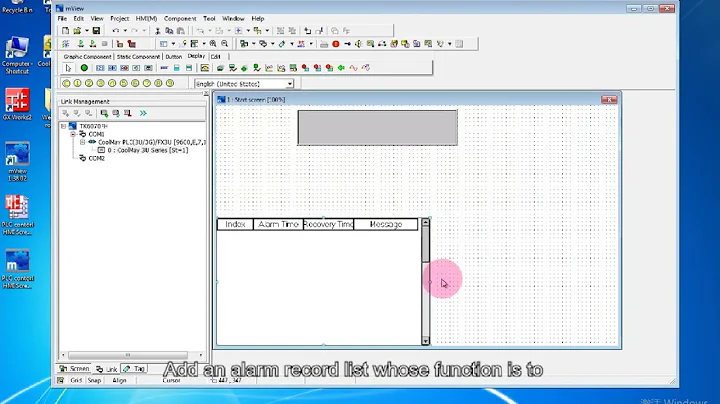Click the Open folder toolbar icon
The image size is (720, 404).
pos(77,31)
